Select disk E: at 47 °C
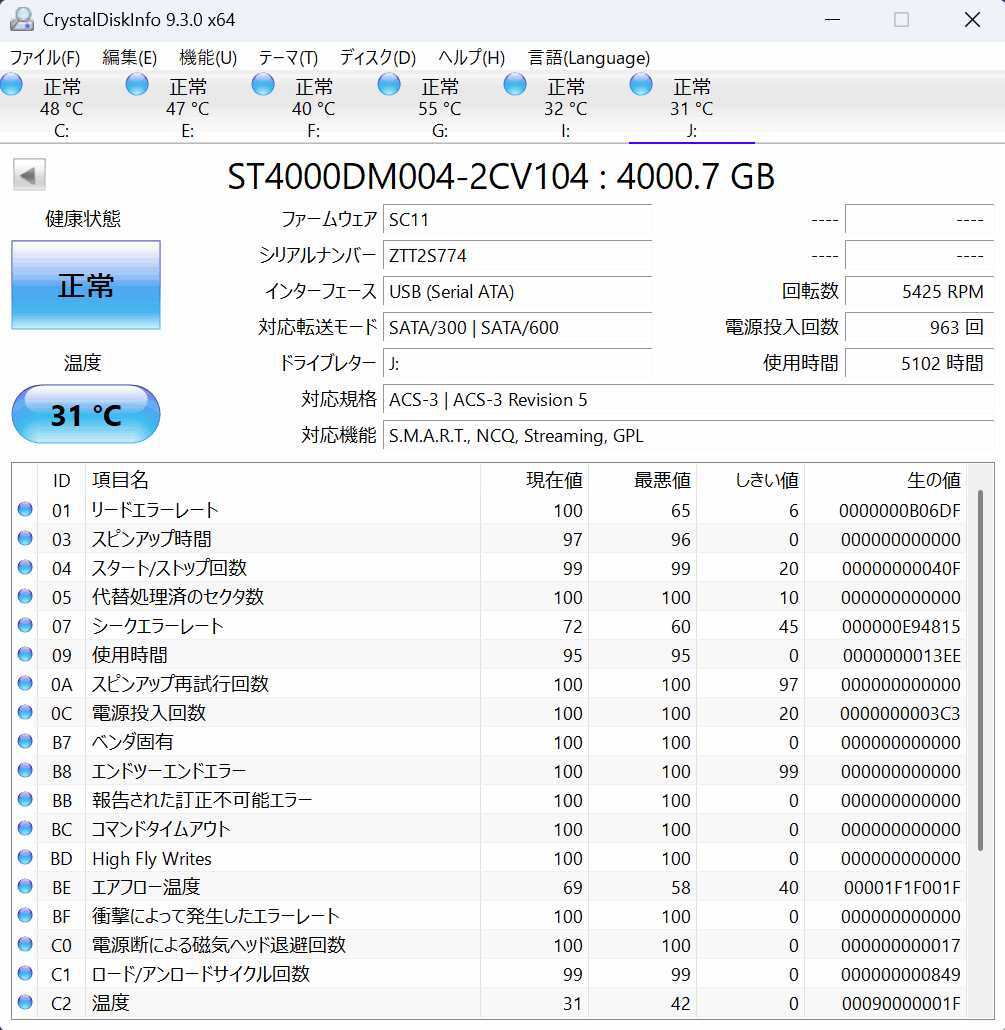The width and height of the screenshot is (1005, 1030). pyautogui.click(x=188, y=106)
